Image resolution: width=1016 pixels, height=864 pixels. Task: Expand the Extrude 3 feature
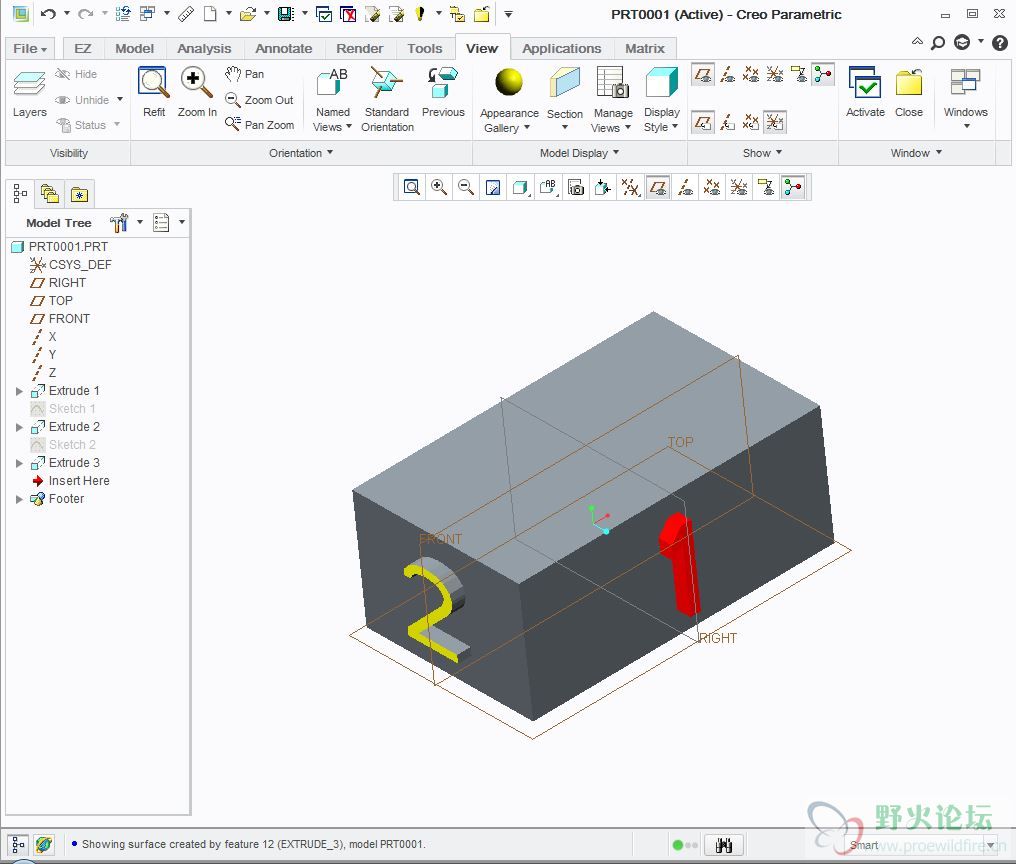(19, 463)
